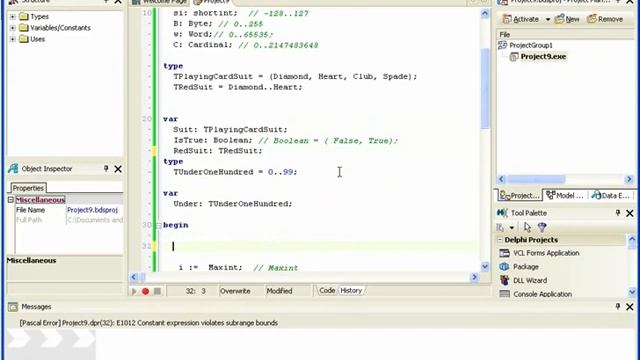Click Tool Palette scroll up arrow
640x360 pixels.
pos(632,239)
